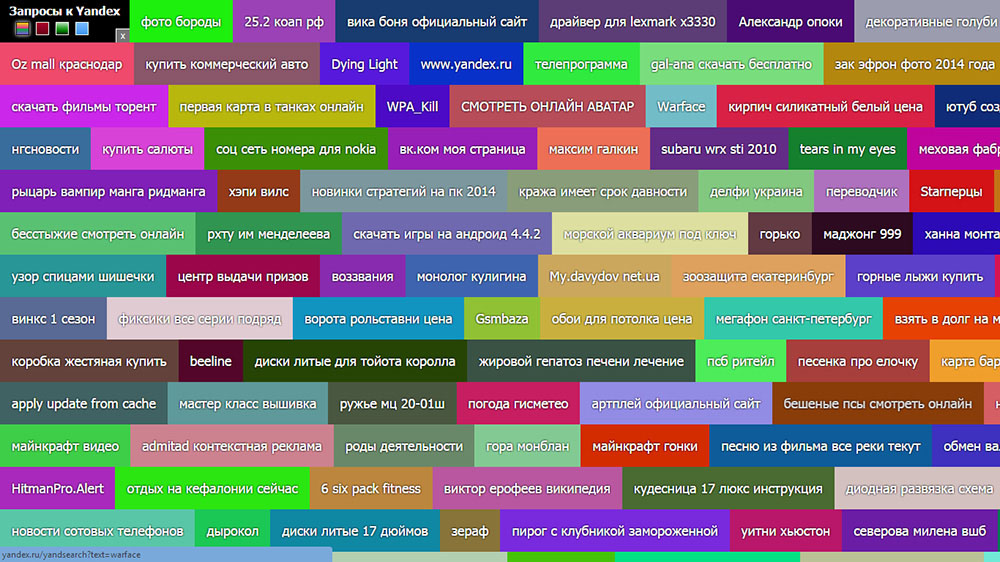
Task: Open tears in my eyes query
Action: click(848, 149)
